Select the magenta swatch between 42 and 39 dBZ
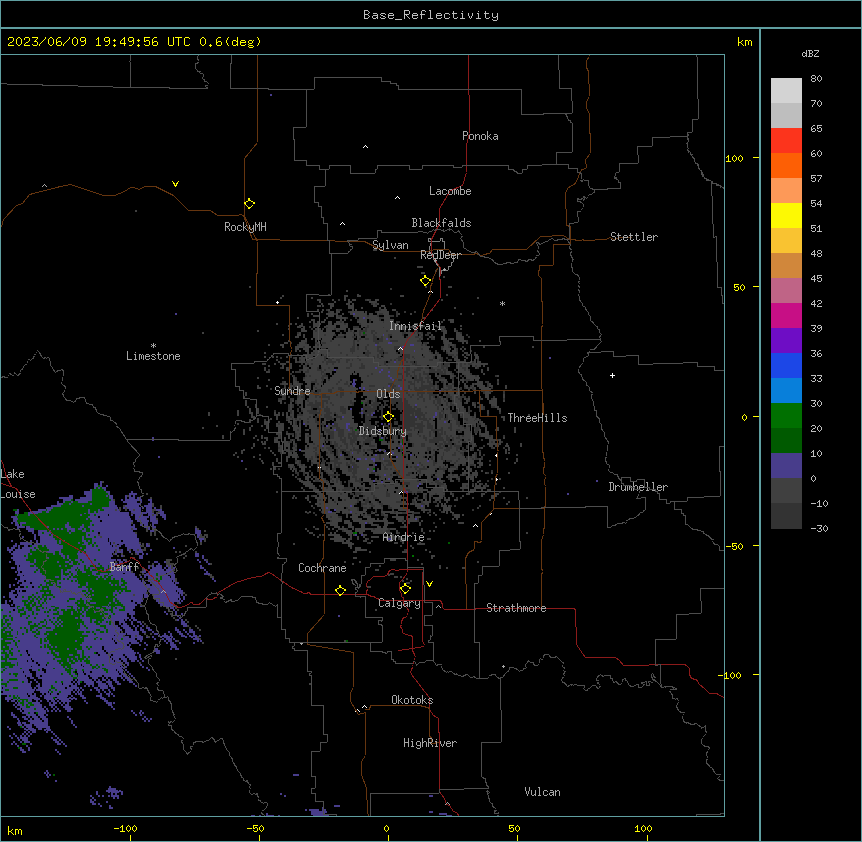 pyautogui.click(x=786, y=315)
